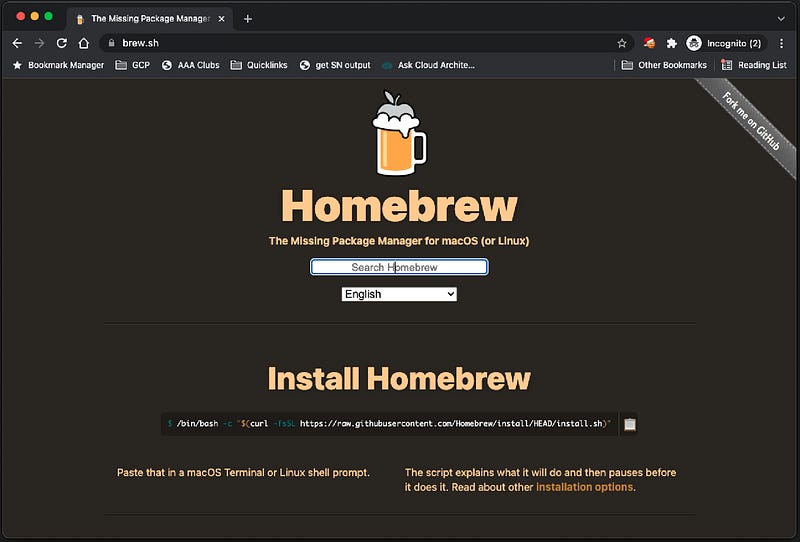Select The Missing Package Manager tab
Screen dimensions: 800x542
(149, 19)
